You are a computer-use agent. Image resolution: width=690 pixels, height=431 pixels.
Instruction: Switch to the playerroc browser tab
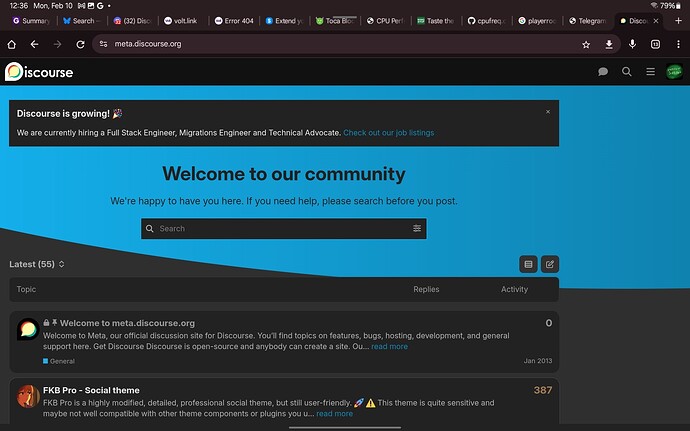coord(537,21)
